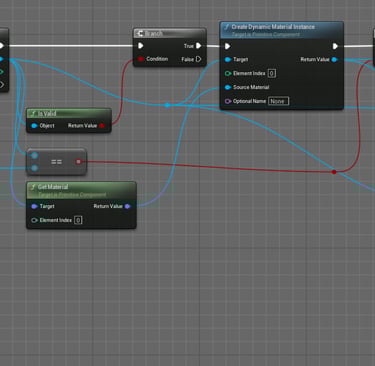Screen dimensions: 375x366
Task: Select the blue reroute node below the Branch node
Action: point(167,105)
